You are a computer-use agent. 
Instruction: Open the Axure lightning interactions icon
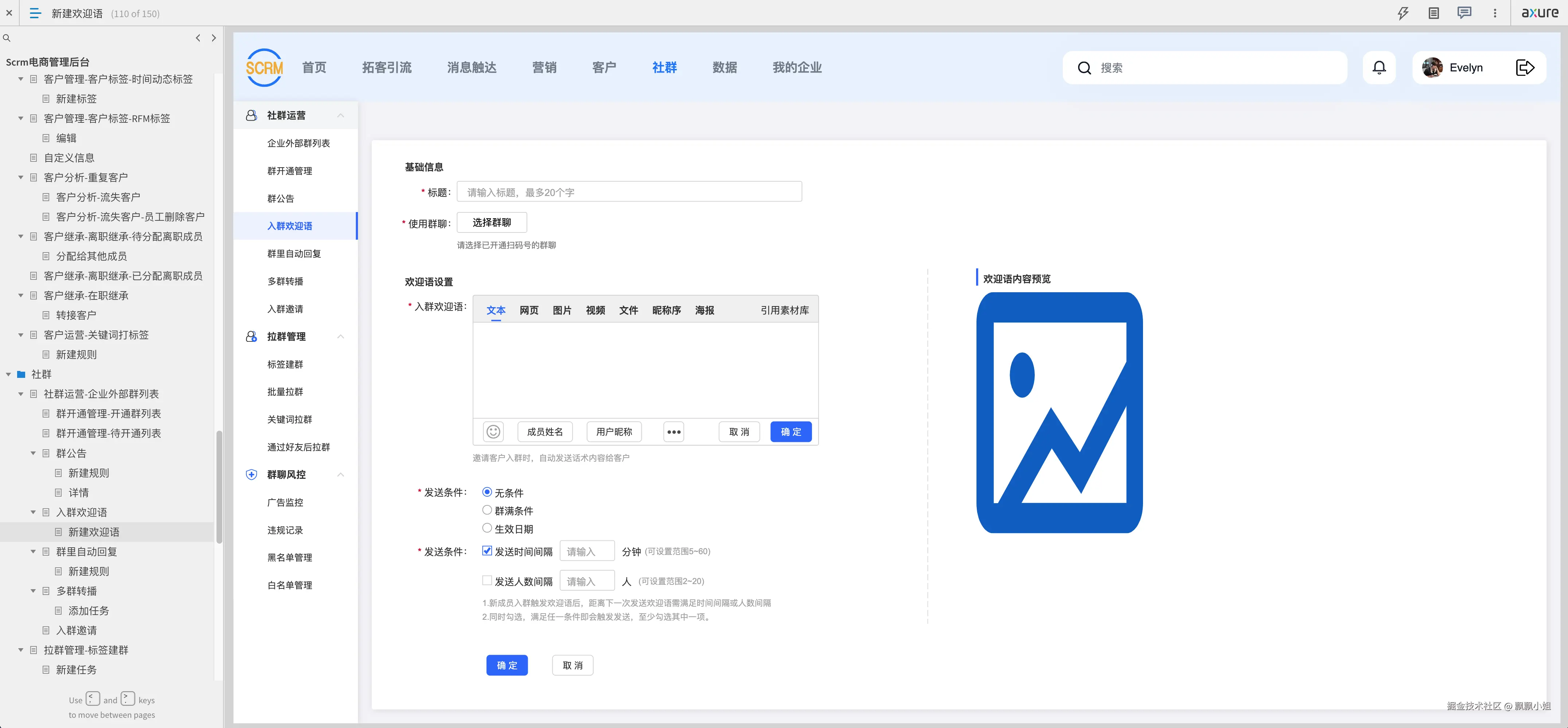(x=1403, y=13)
